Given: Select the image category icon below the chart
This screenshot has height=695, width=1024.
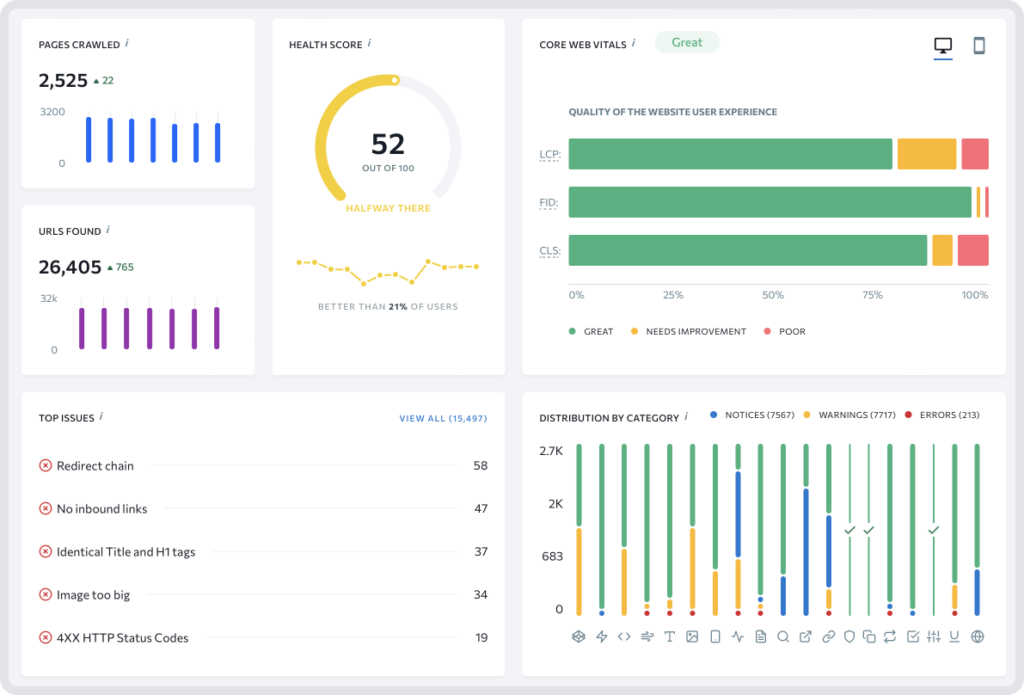Looking at the screenshot, I should pos(691,637).
